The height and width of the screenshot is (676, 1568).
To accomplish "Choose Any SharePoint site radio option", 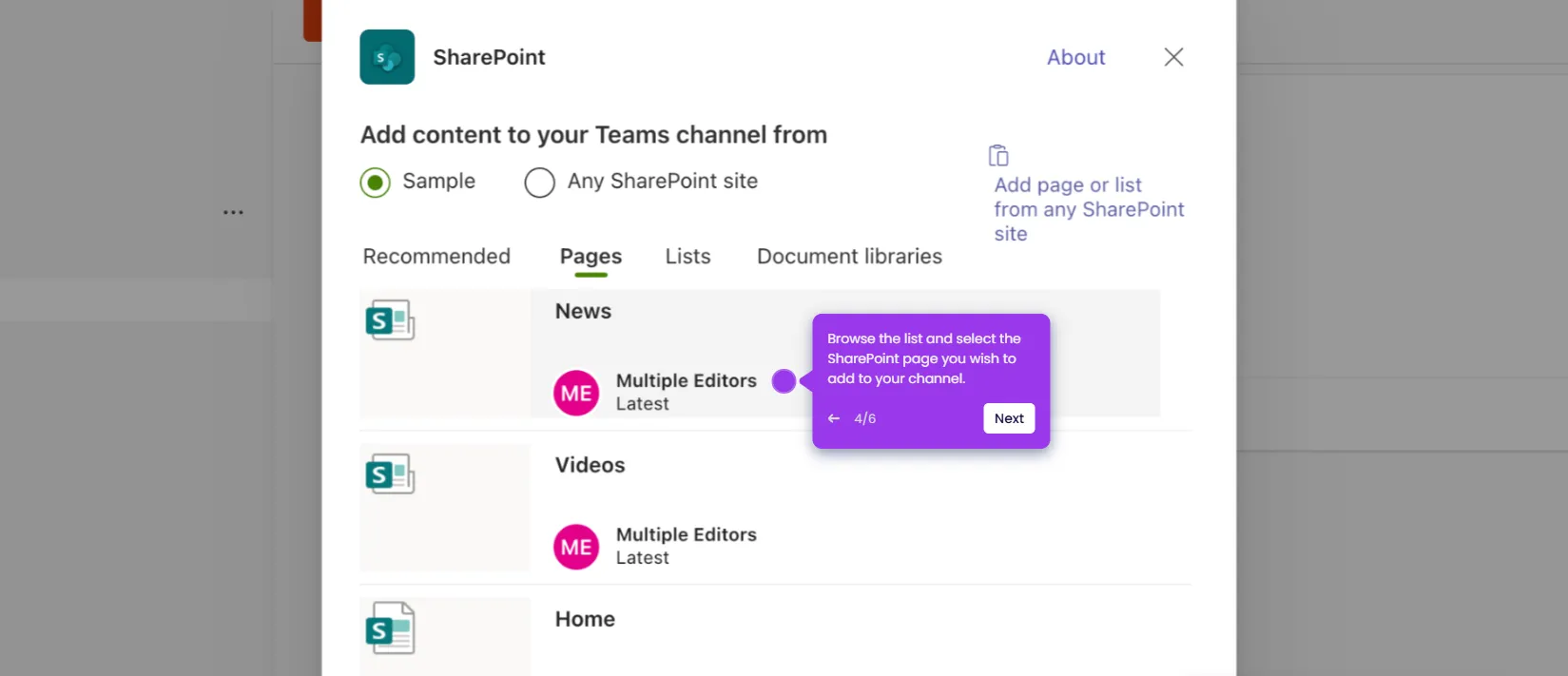I will tap(539, 182).
